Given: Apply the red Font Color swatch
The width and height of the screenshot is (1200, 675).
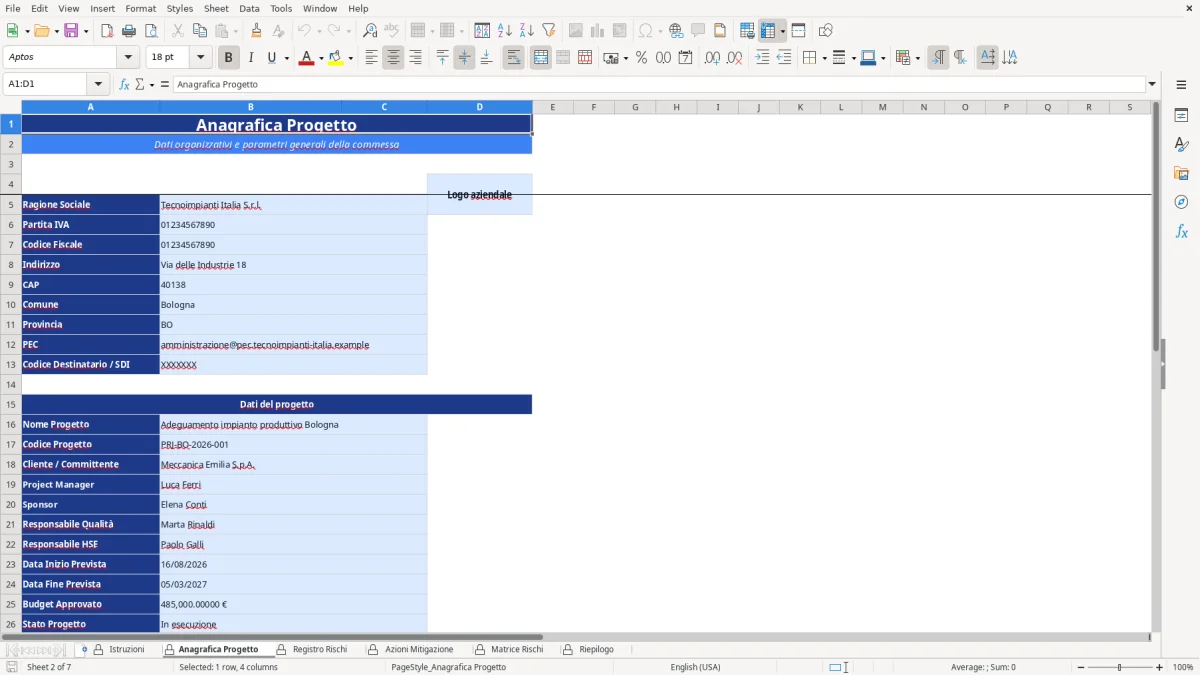Looking at the screenshot, I should 306,58.
